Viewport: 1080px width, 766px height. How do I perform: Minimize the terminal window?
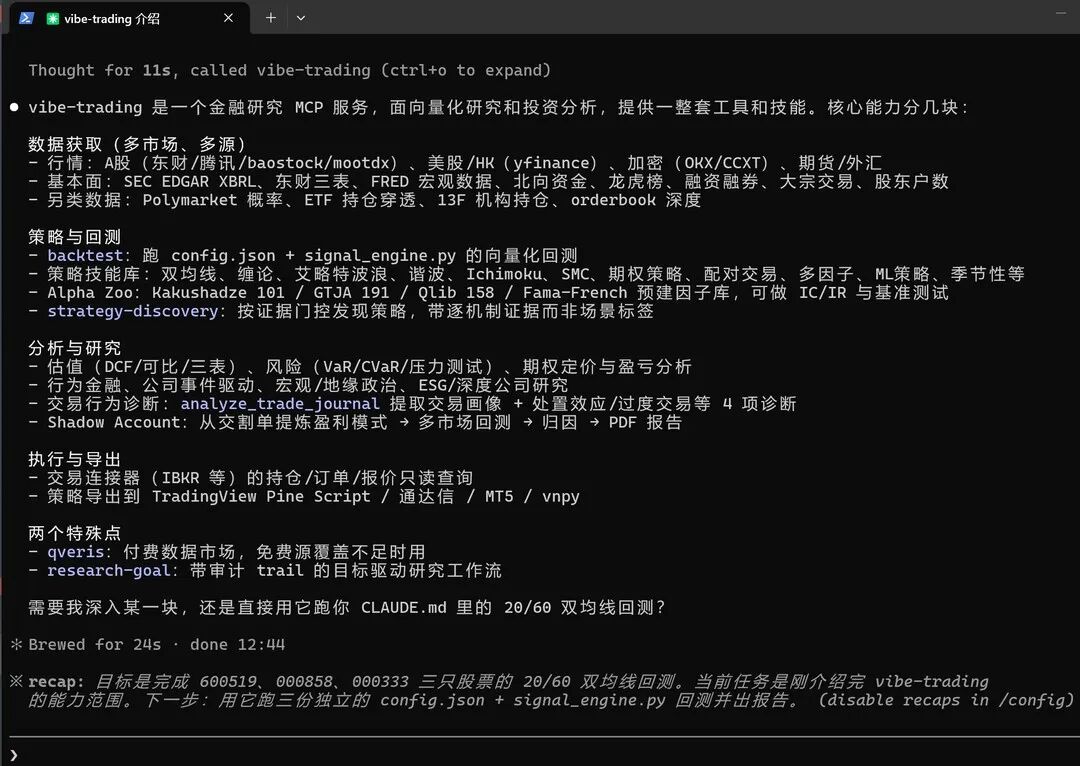pyautogui.click(x=1061, y=13)
